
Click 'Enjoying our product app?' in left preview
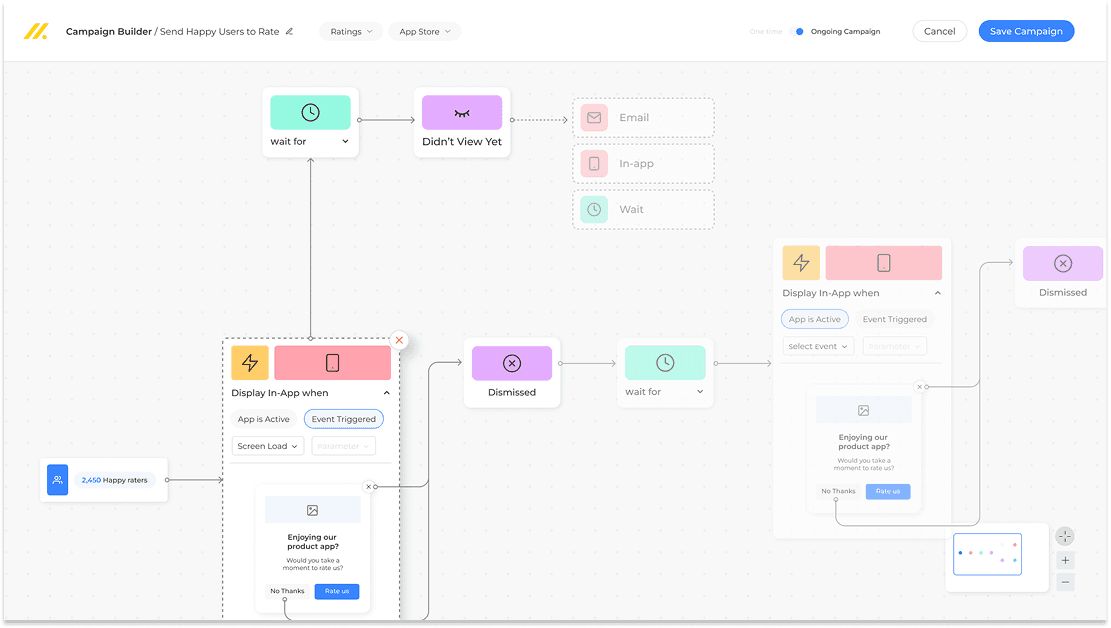click(x=312, y=542)
